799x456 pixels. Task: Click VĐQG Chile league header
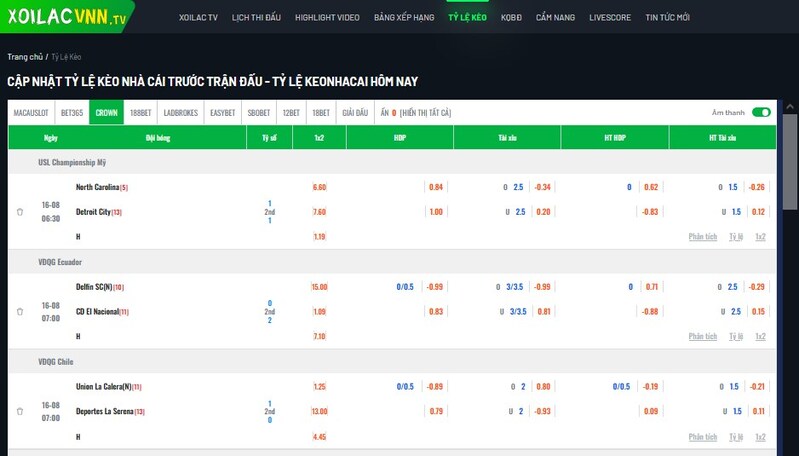[x=56, y=362]
